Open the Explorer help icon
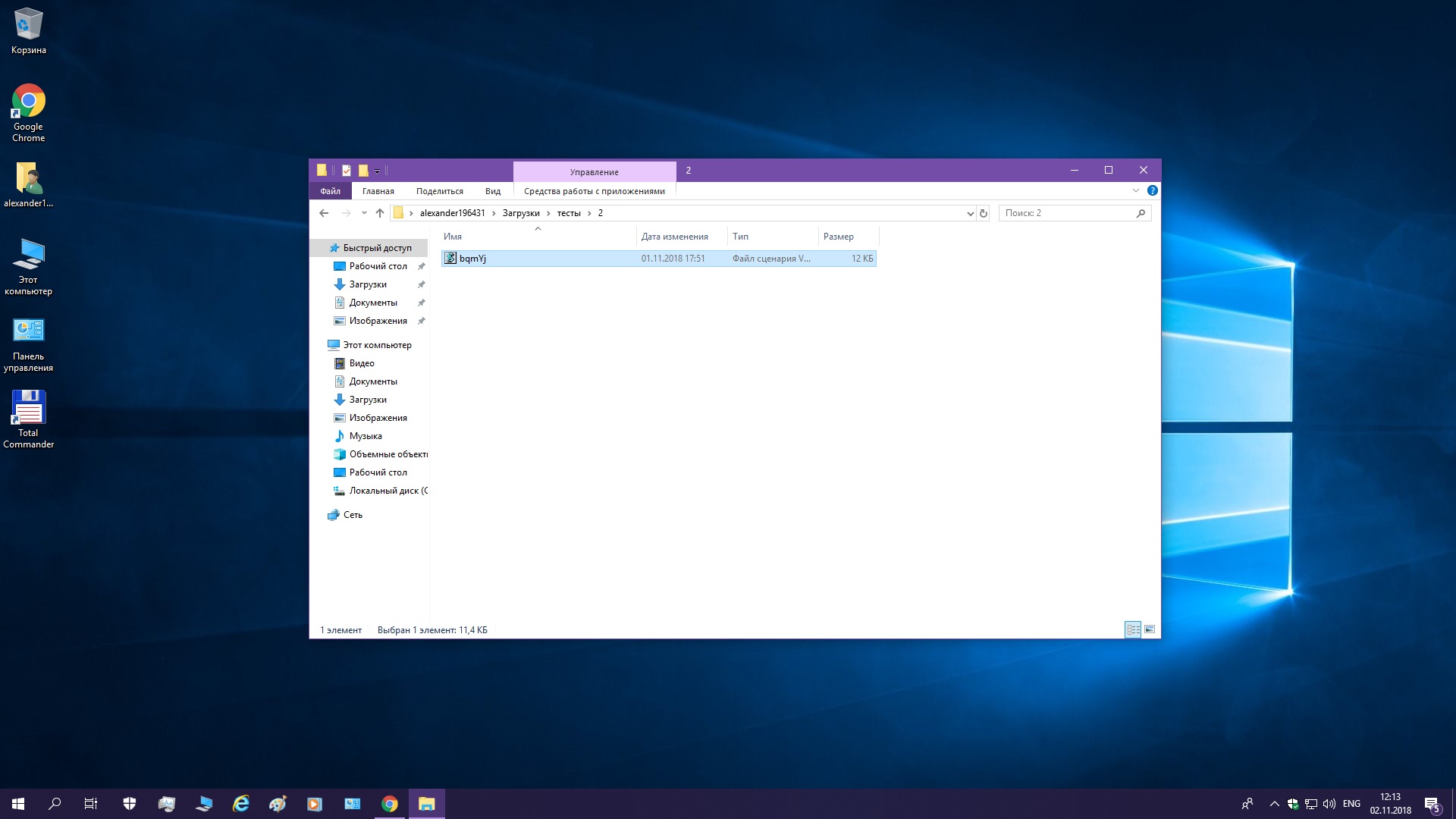This screenshot has width=1456, height=819. (x=1152, y=190)
